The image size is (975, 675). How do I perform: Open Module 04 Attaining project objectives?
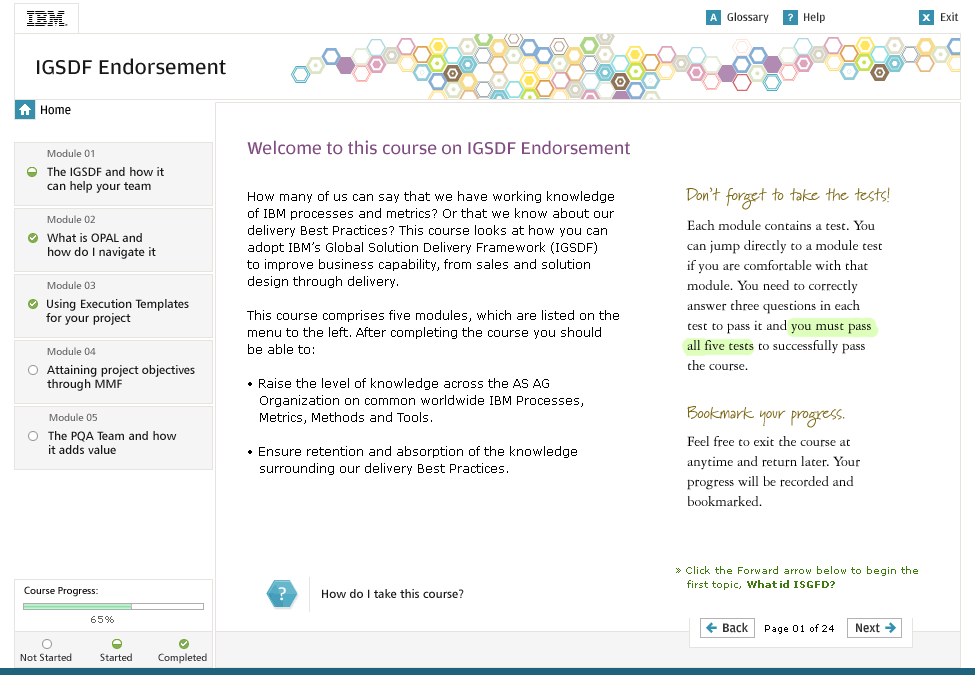click(x=114, y=372)
